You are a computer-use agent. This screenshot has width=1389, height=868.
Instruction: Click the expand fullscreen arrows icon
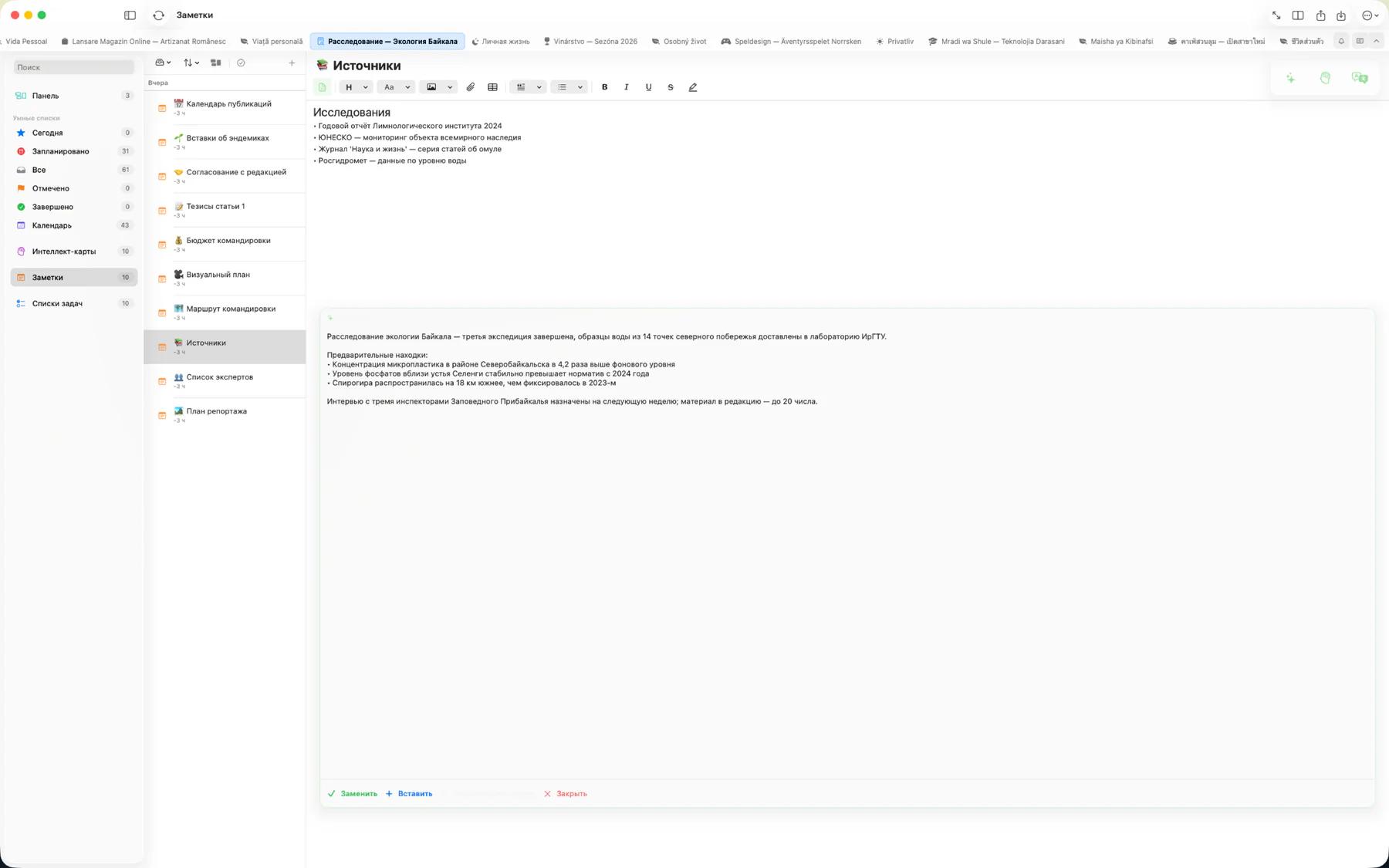[x=1276, y=15]
